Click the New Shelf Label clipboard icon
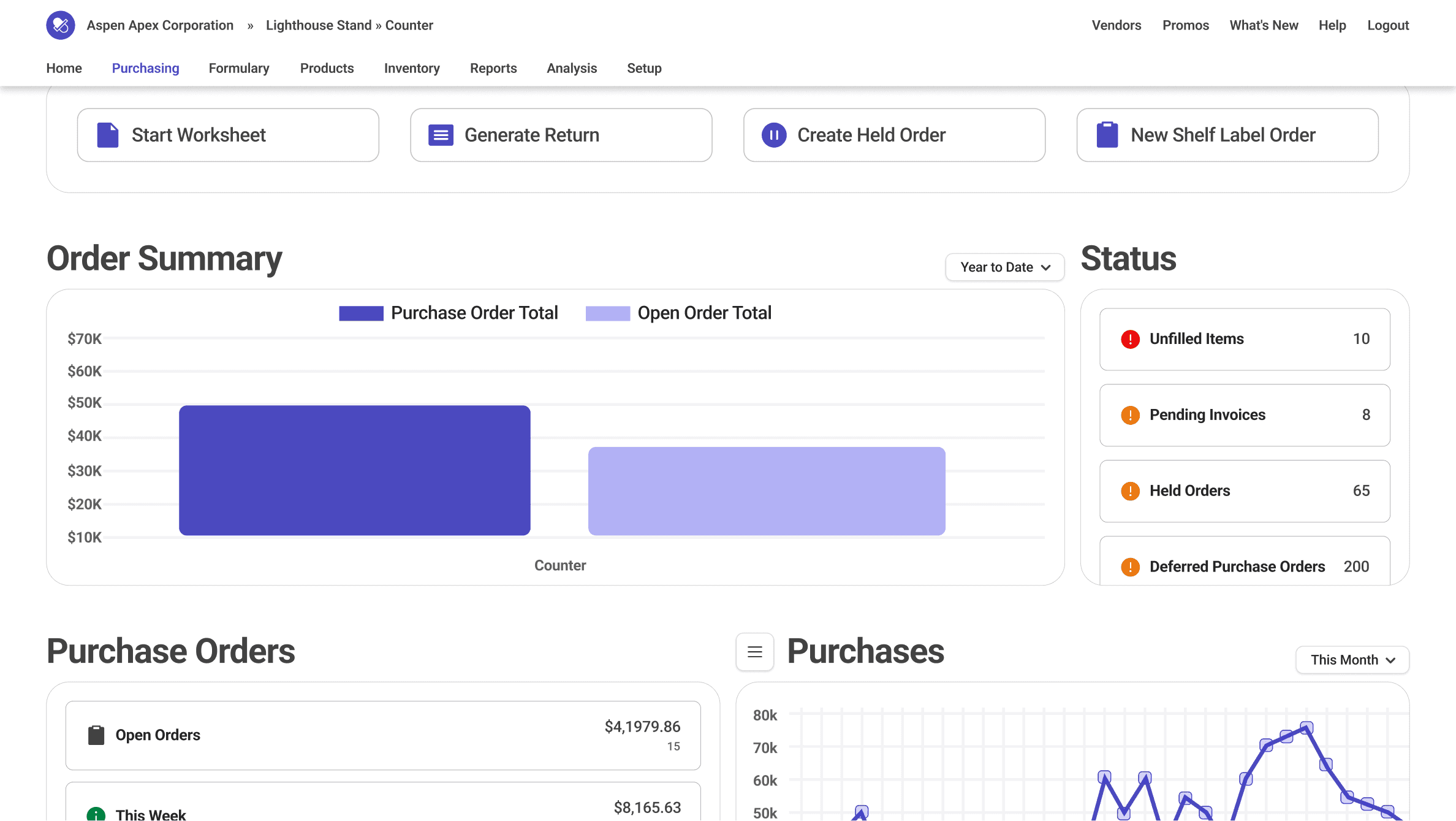1456x821 pixels. pos(1107,135)
